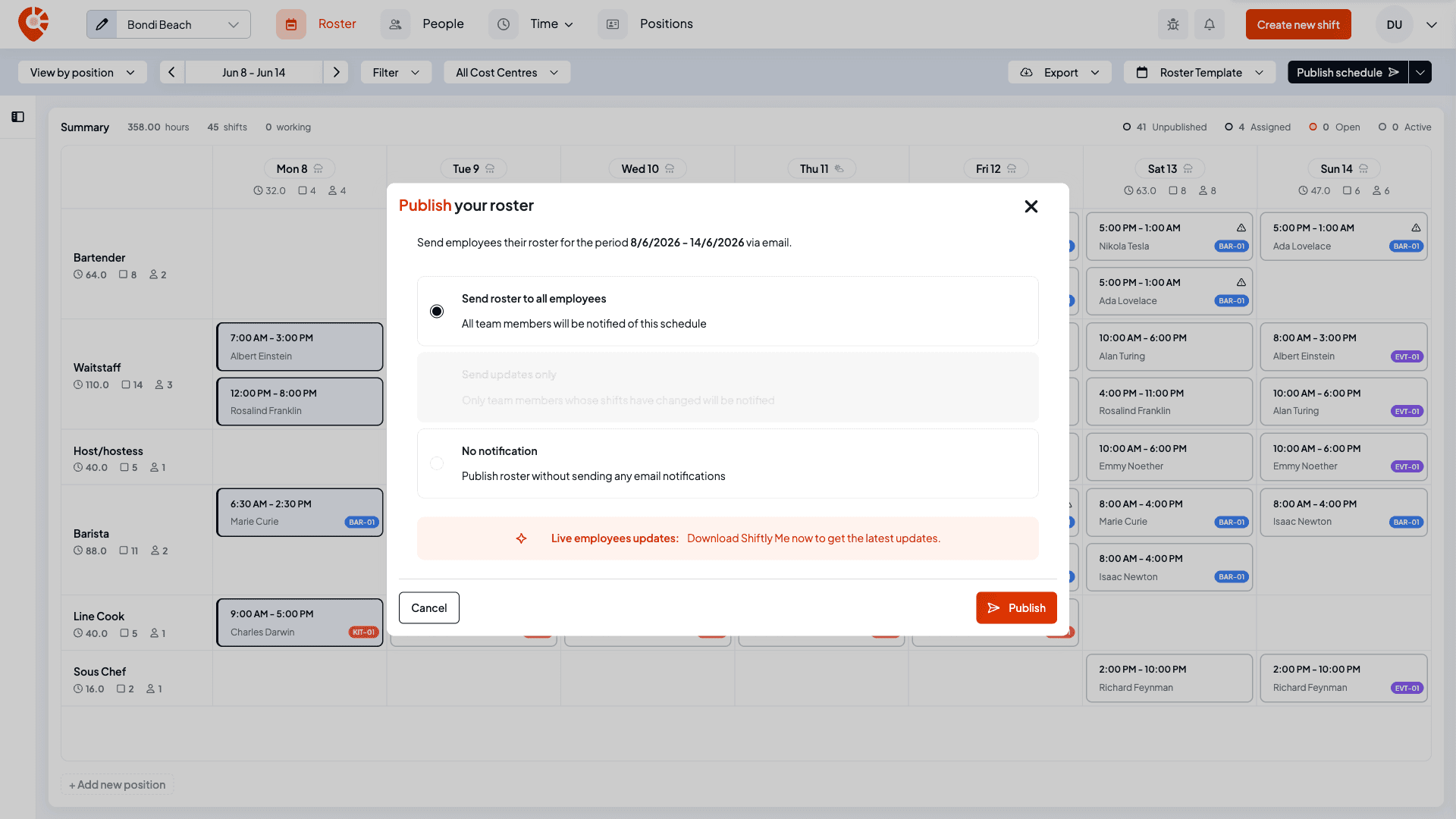Viewport: 1456px width, 819px height.
Task: Open Alan Turing Sunday 10:00 AM shift
Action: (1344, 402)
